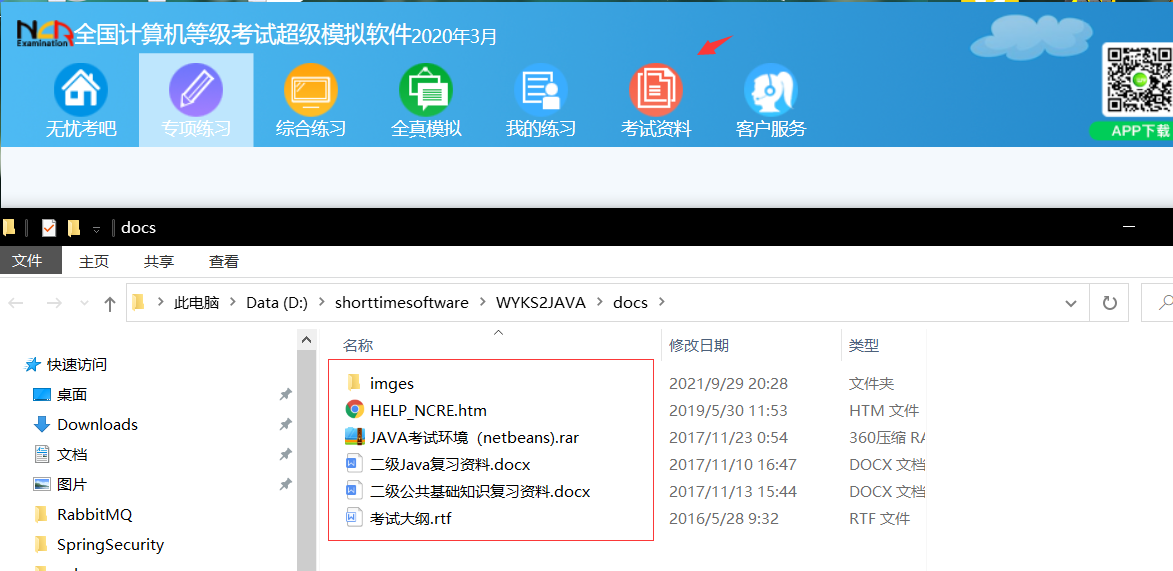This screenshot has height=571, width=1173.
Task: Open 文档 in quick access
Action: 72,454
